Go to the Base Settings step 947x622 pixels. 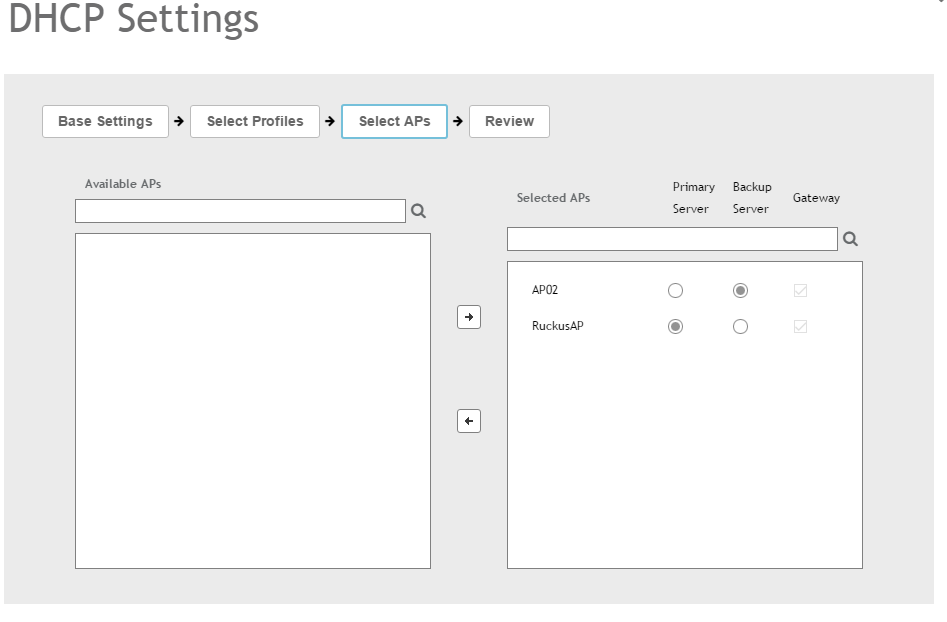click(x=105, y=121)
